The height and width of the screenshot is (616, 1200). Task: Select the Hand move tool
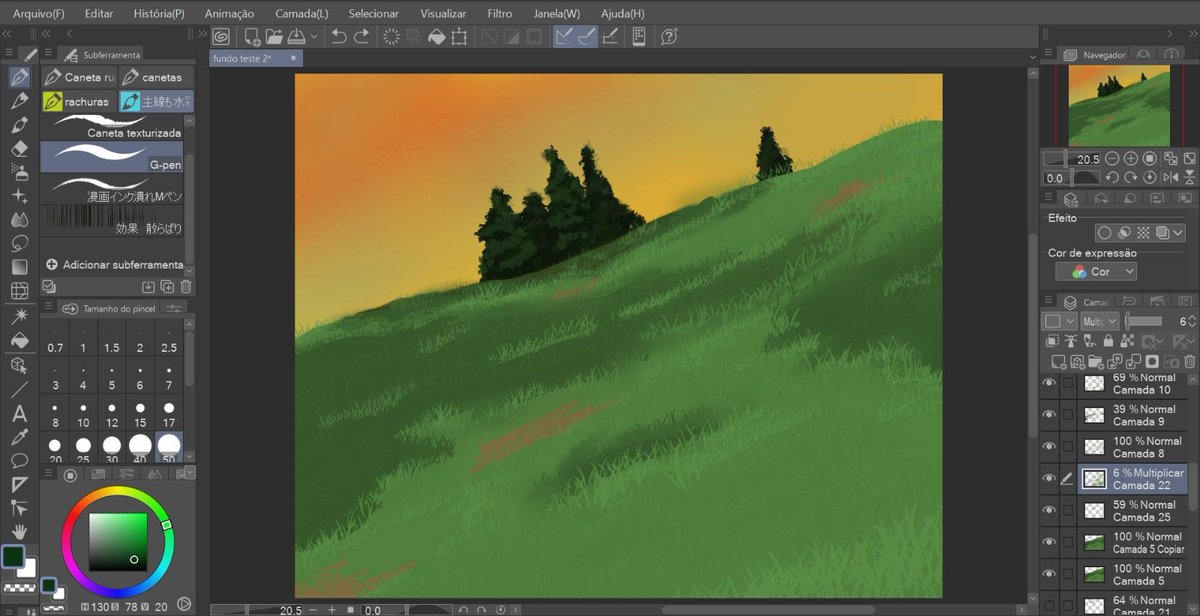(x=18, y=532)
